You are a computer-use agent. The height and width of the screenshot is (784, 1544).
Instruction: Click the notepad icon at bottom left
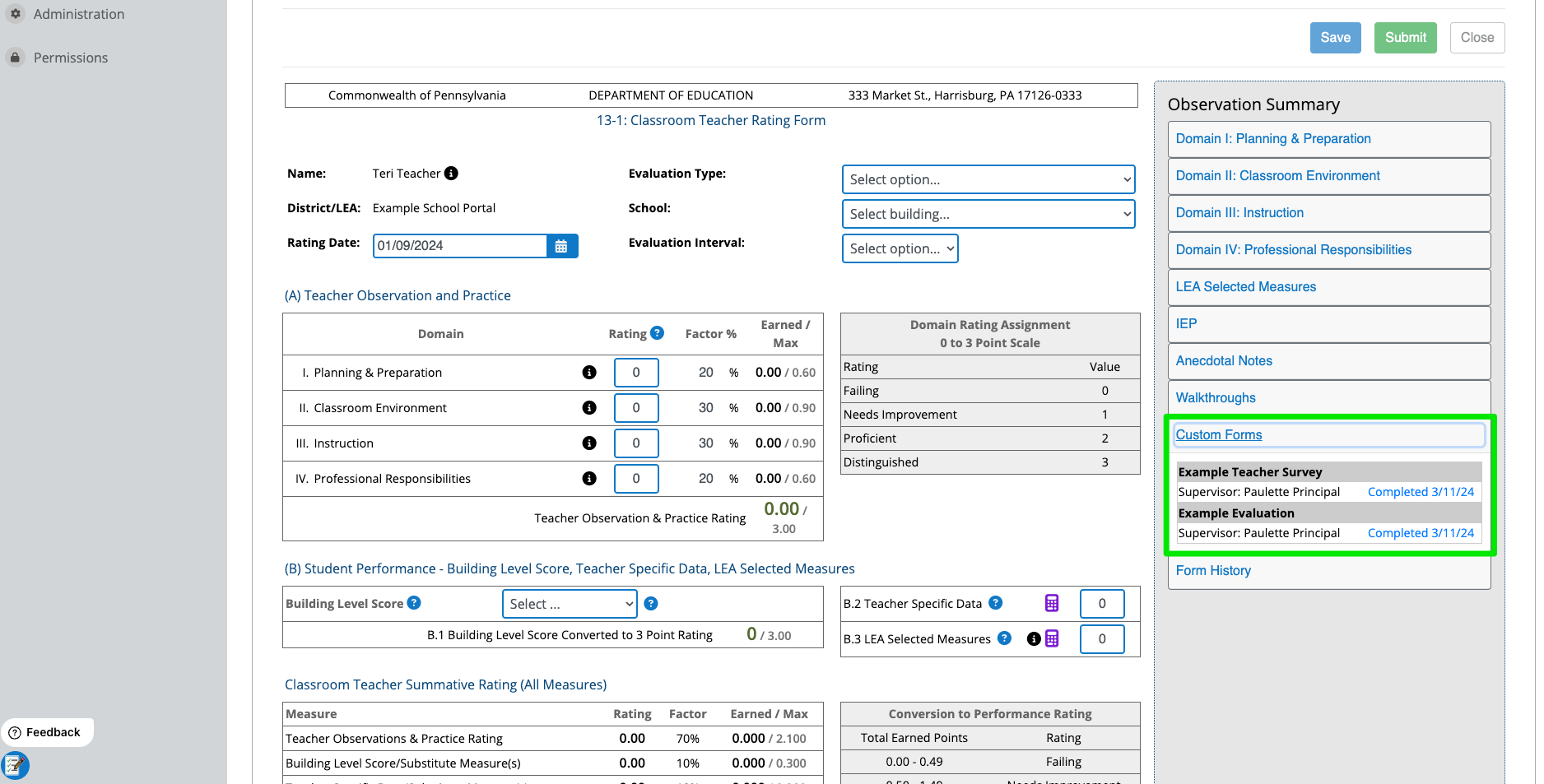[15, 766]
